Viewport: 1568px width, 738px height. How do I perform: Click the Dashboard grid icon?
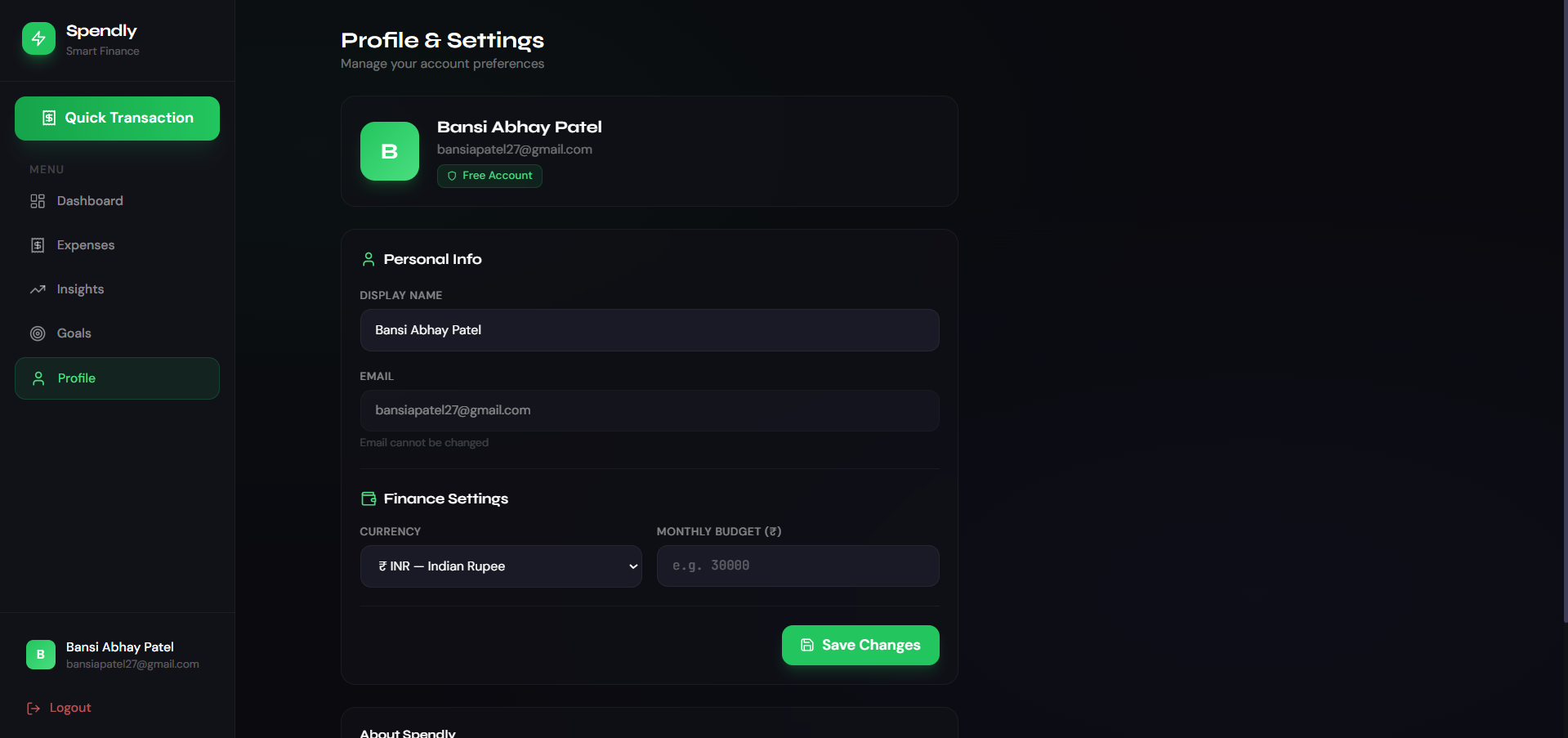(38, 201)
